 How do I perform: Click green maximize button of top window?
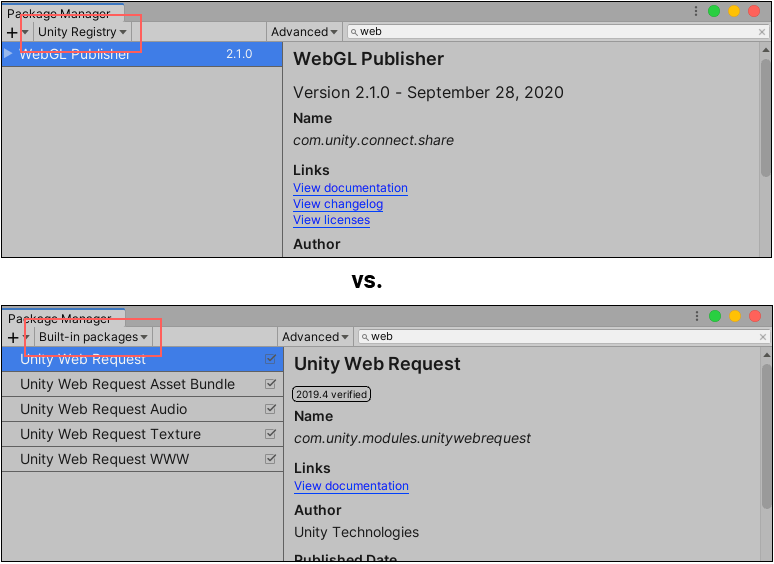click(714, 11)
